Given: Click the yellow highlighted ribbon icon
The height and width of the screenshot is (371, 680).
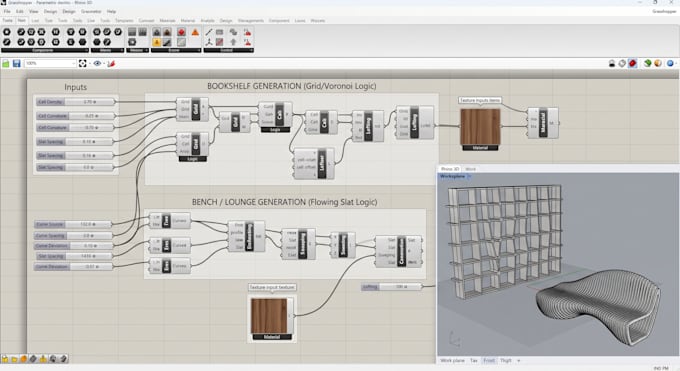Looking at the screenshot, I should (x=157, y=42).
